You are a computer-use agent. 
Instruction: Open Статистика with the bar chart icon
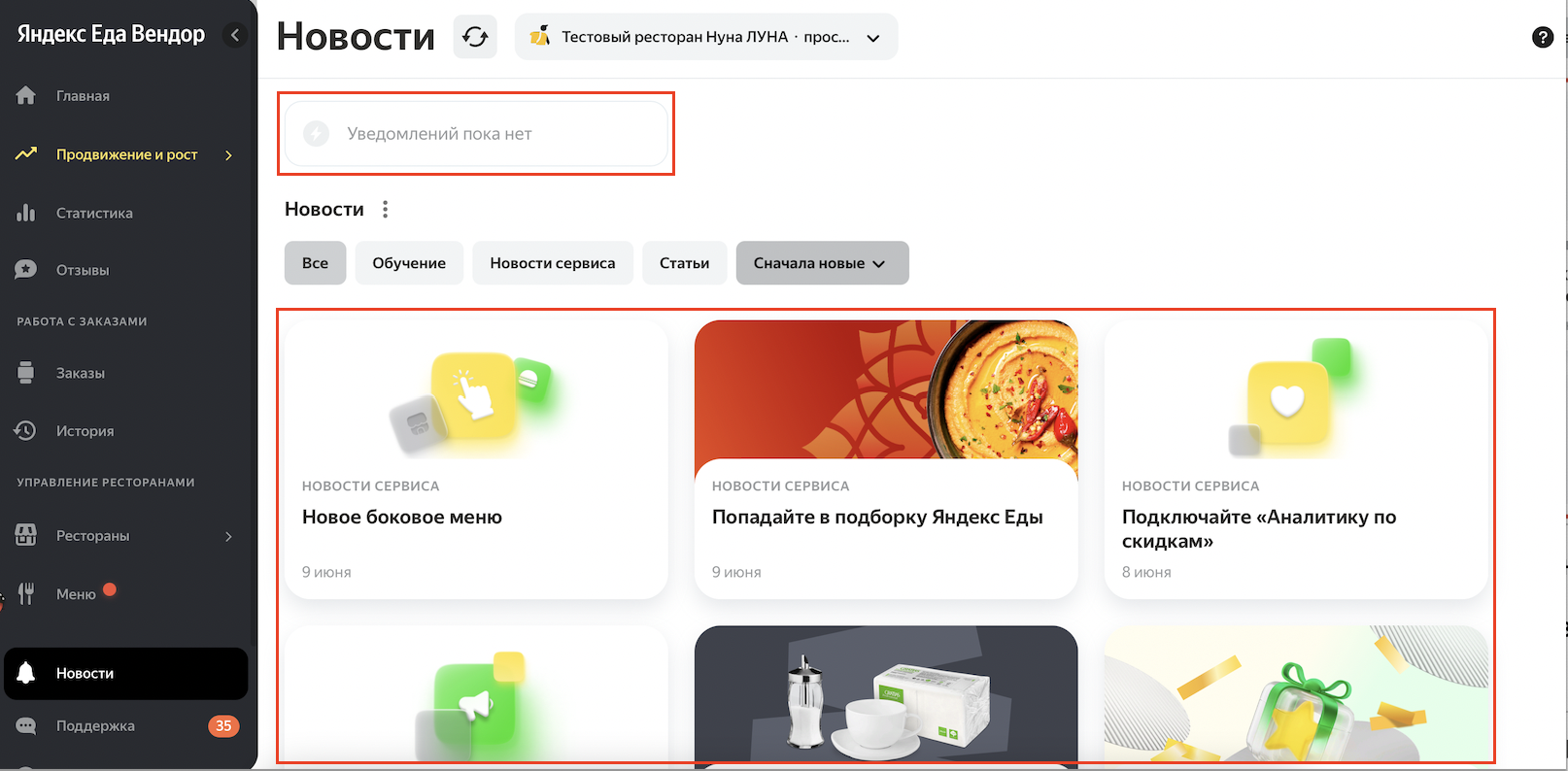tap(26, 213)
